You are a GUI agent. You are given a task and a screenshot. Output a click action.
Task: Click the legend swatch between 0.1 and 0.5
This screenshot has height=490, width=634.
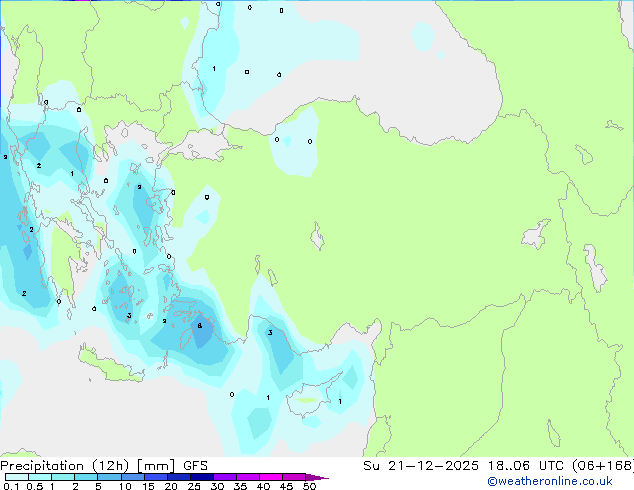click(x=17, y=477)
